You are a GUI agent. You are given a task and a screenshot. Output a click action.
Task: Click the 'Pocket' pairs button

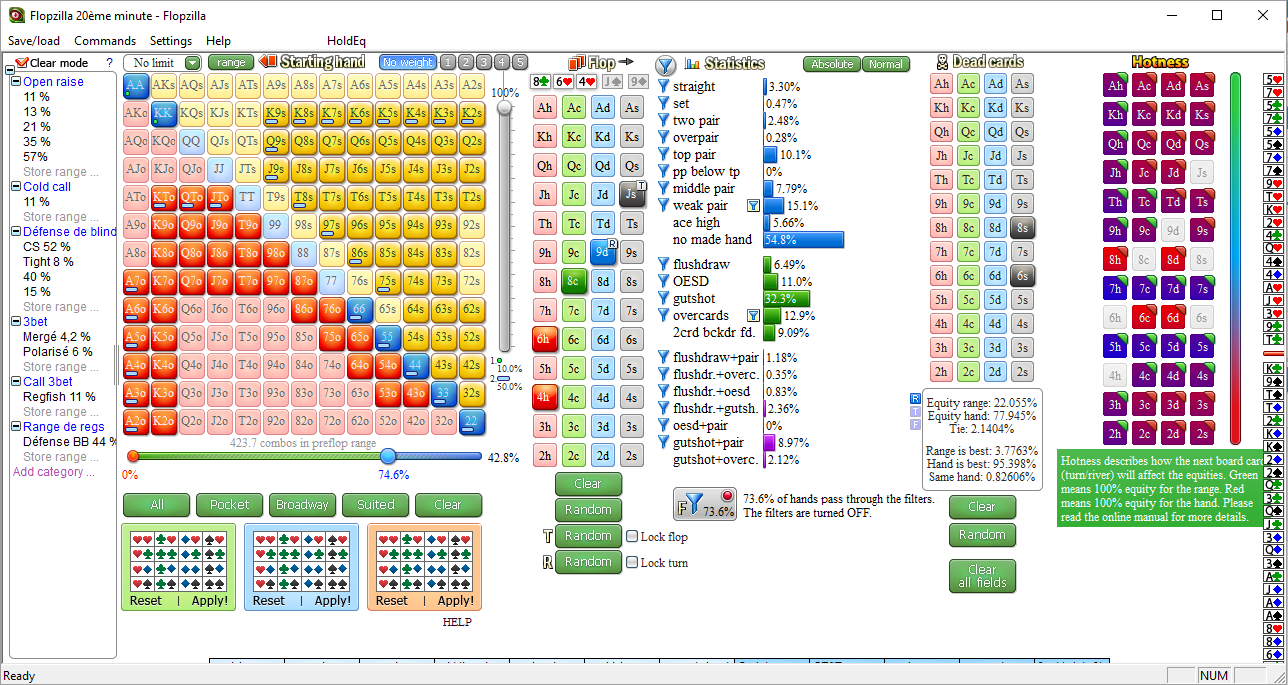point(230,505)
